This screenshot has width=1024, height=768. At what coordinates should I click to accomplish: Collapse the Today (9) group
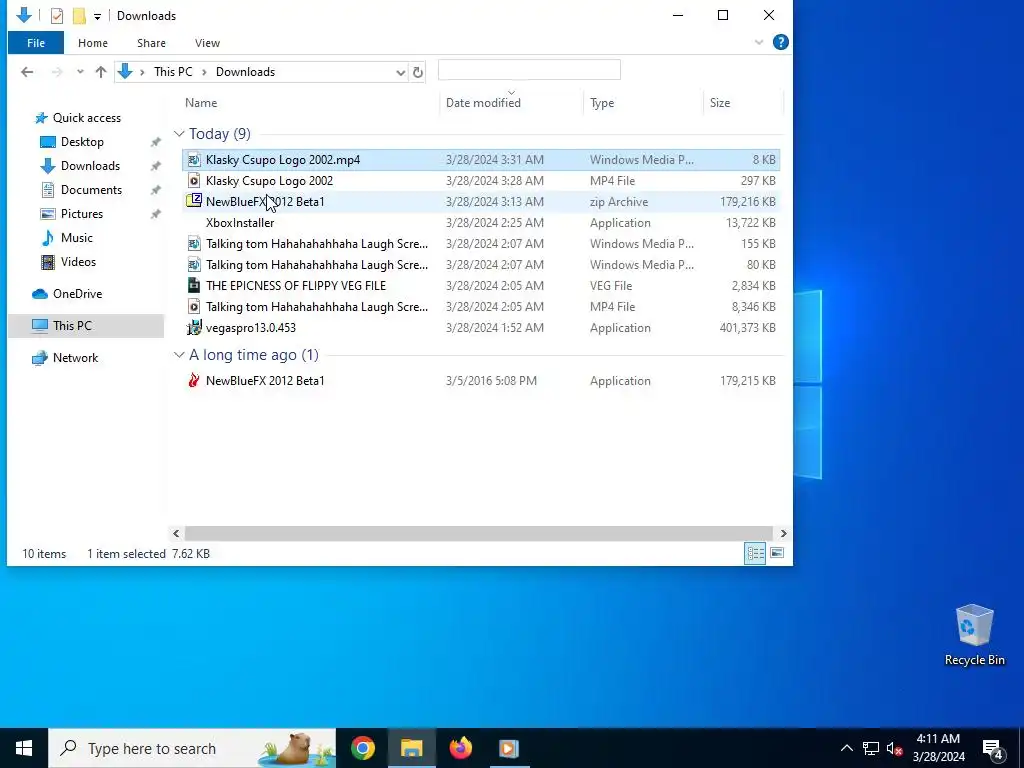click(x=179, y=133)
